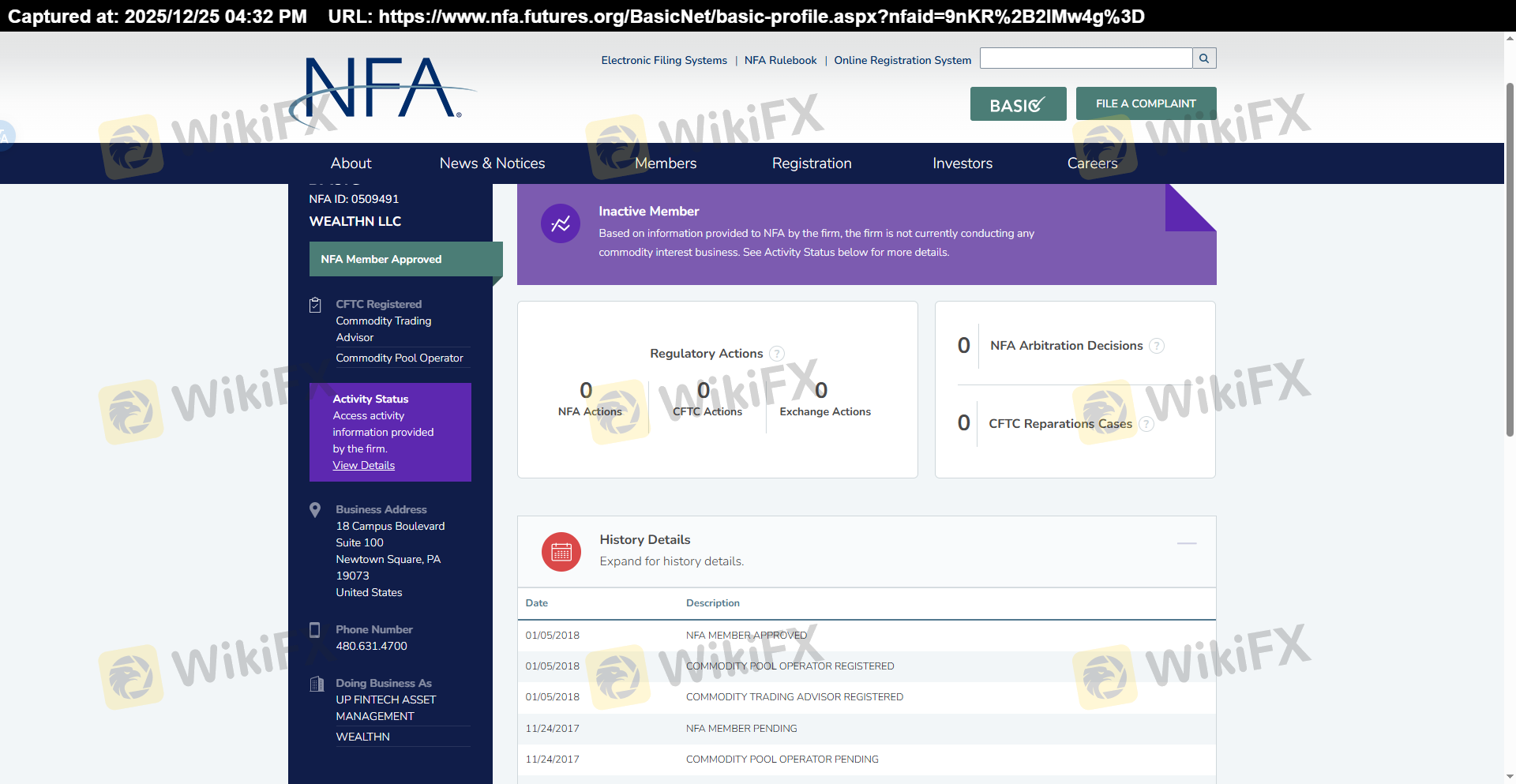Click the NFA Actions count
The image size is (1516, 784).
pyautogui.click(x=586, y=390)
